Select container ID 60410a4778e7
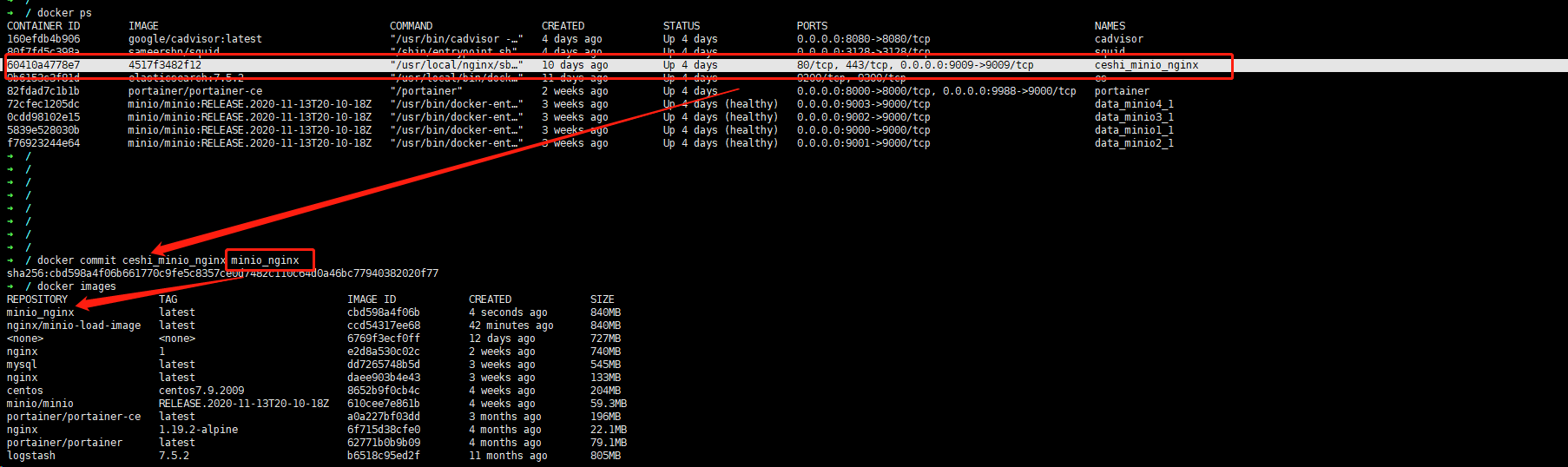Viewport: 1568px width, 467px height. (43, 65)
